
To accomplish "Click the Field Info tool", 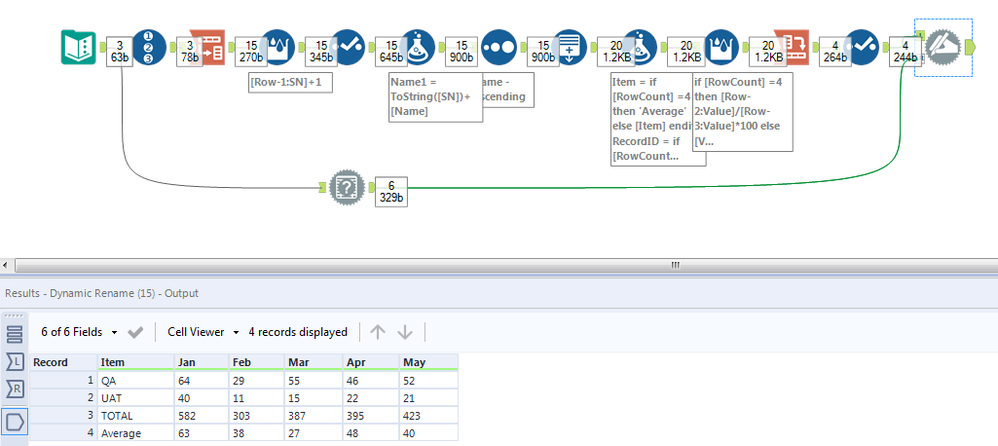I will click(346, 186).
